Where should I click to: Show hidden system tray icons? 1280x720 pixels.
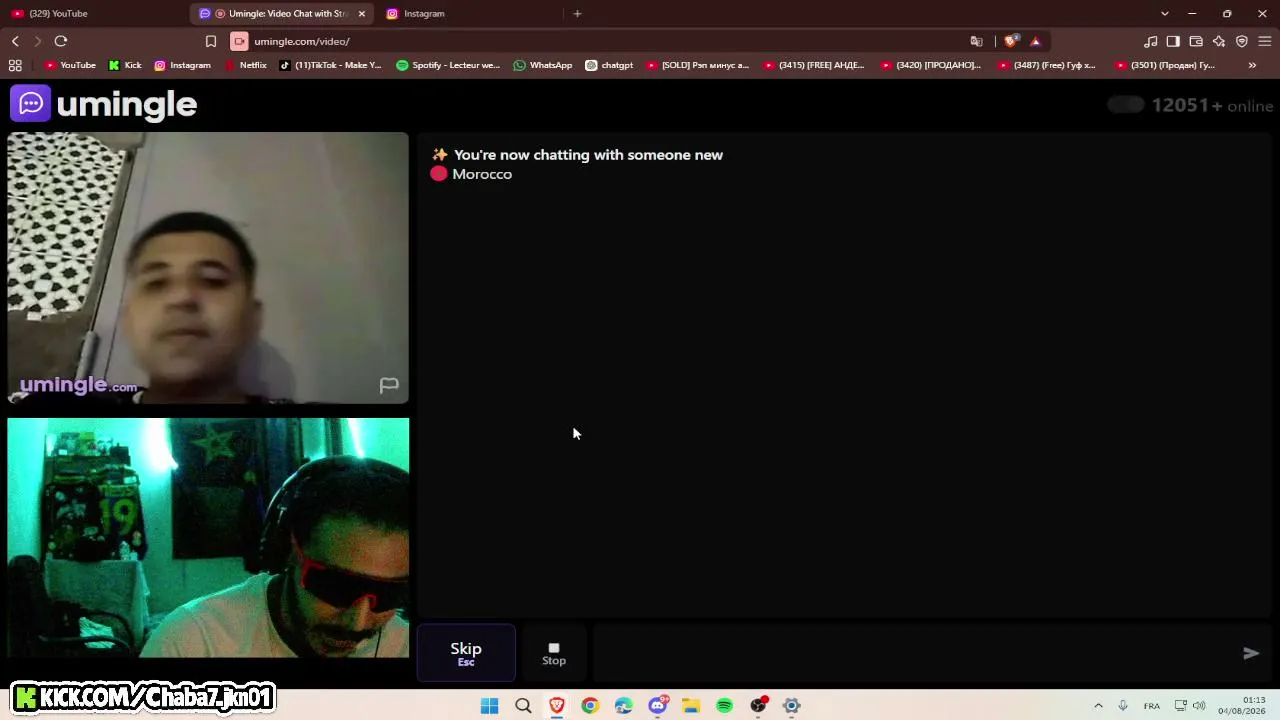coord(1098,706)
